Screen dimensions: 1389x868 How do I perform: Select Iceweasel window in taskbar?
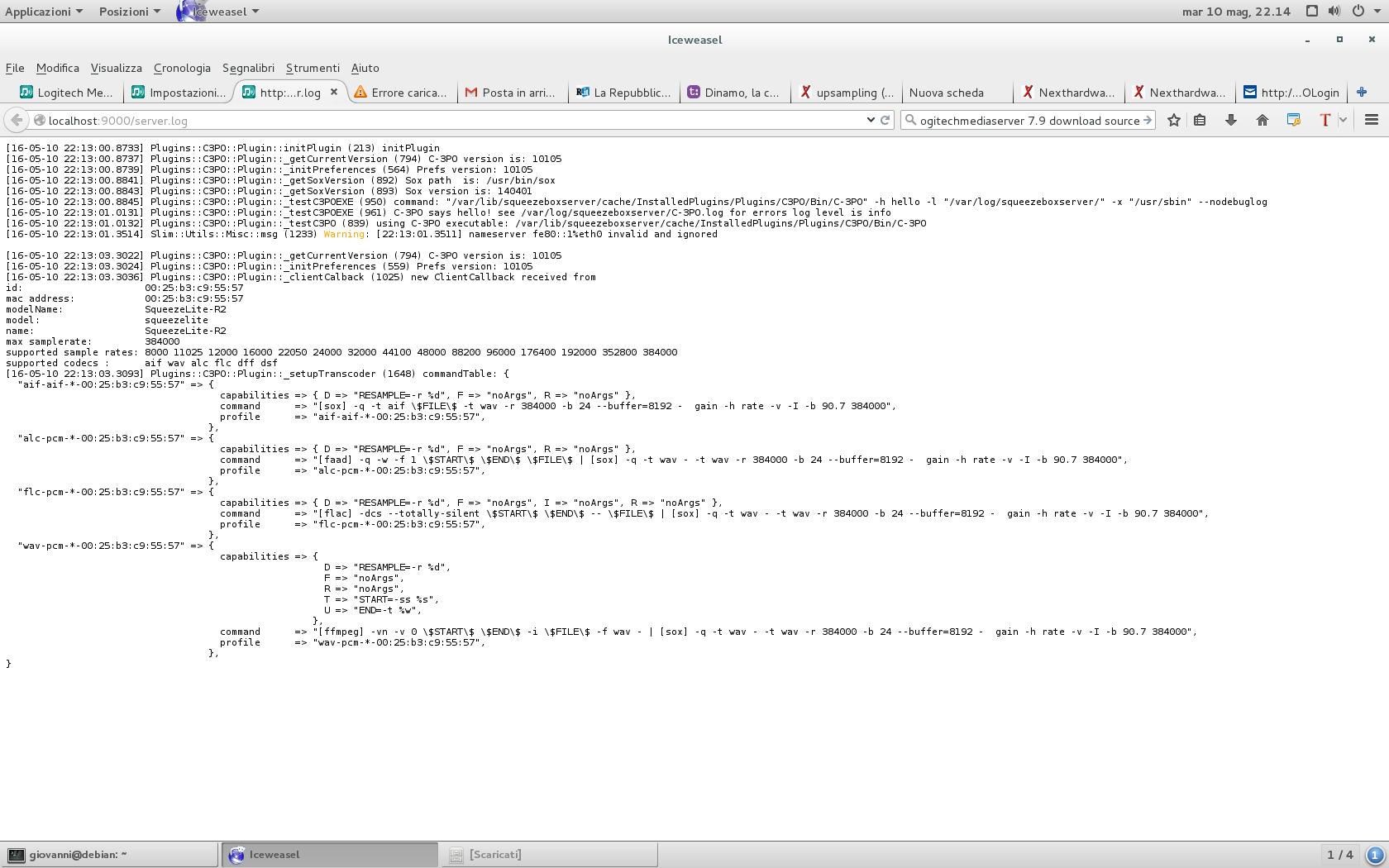(x=329, y=855)
